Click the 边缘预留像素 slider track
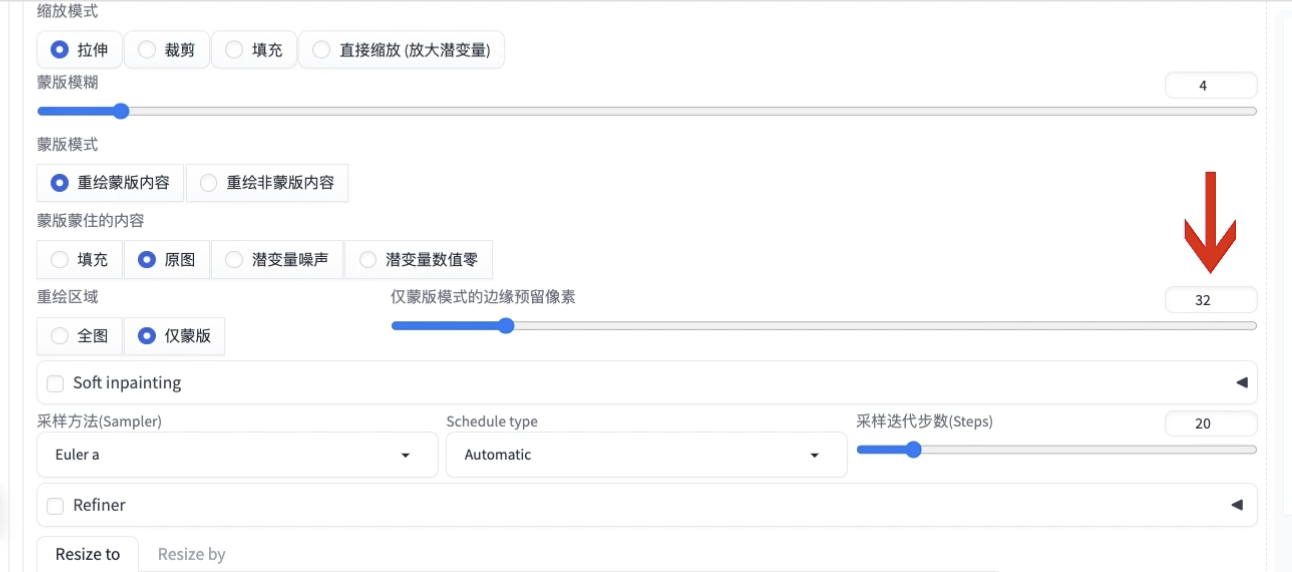The image size is (1292, 572). pos(823,326)
